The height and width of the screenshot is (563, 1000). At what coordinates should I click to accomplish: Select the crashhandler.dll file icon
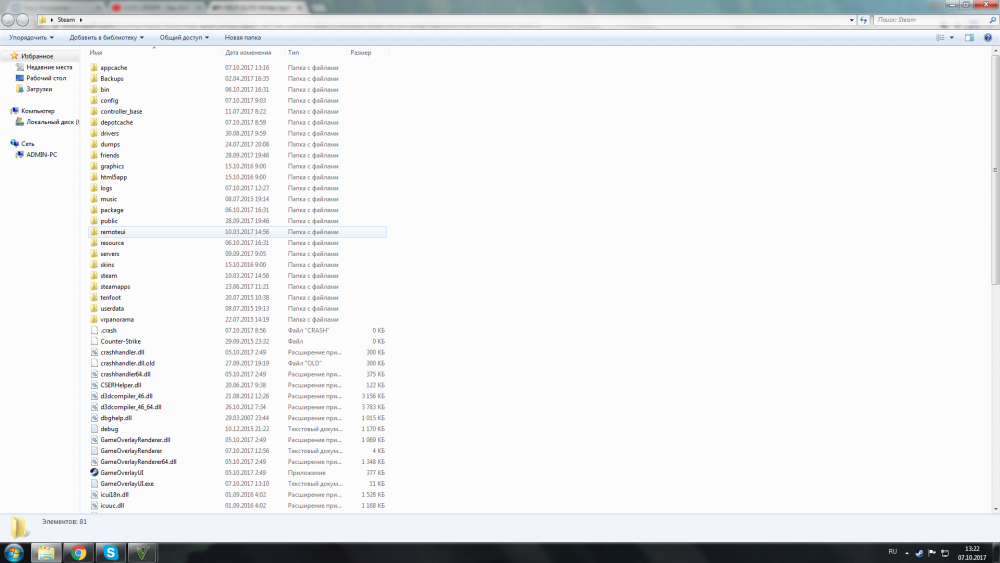[x=94, y=352]
